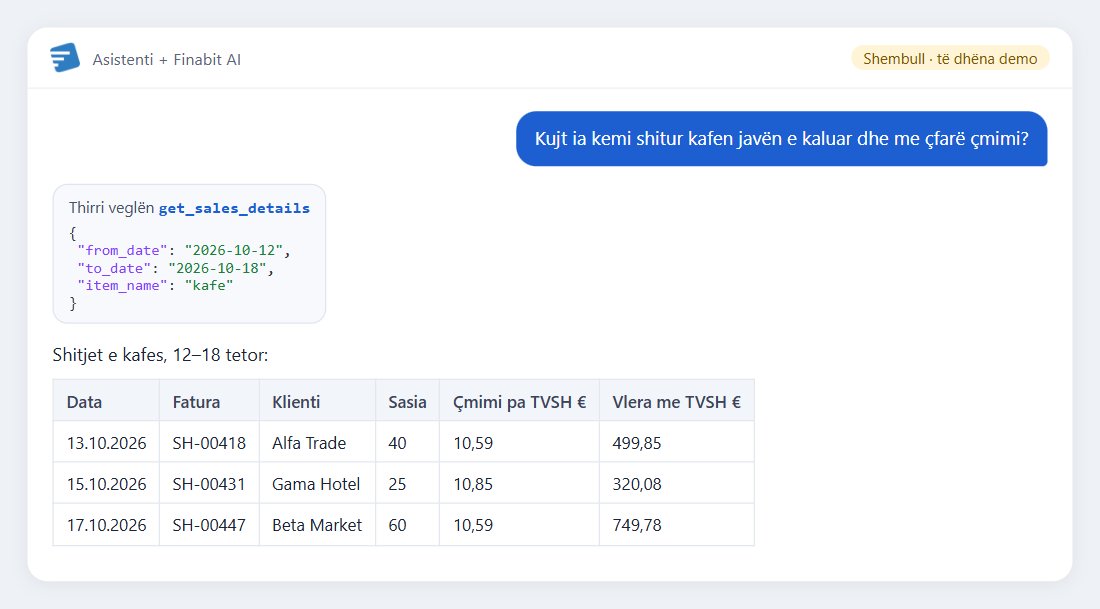Screen dimensions: 1100x609
Task: Select invoice number SH-00418
Action: click(x=210, y=443)
